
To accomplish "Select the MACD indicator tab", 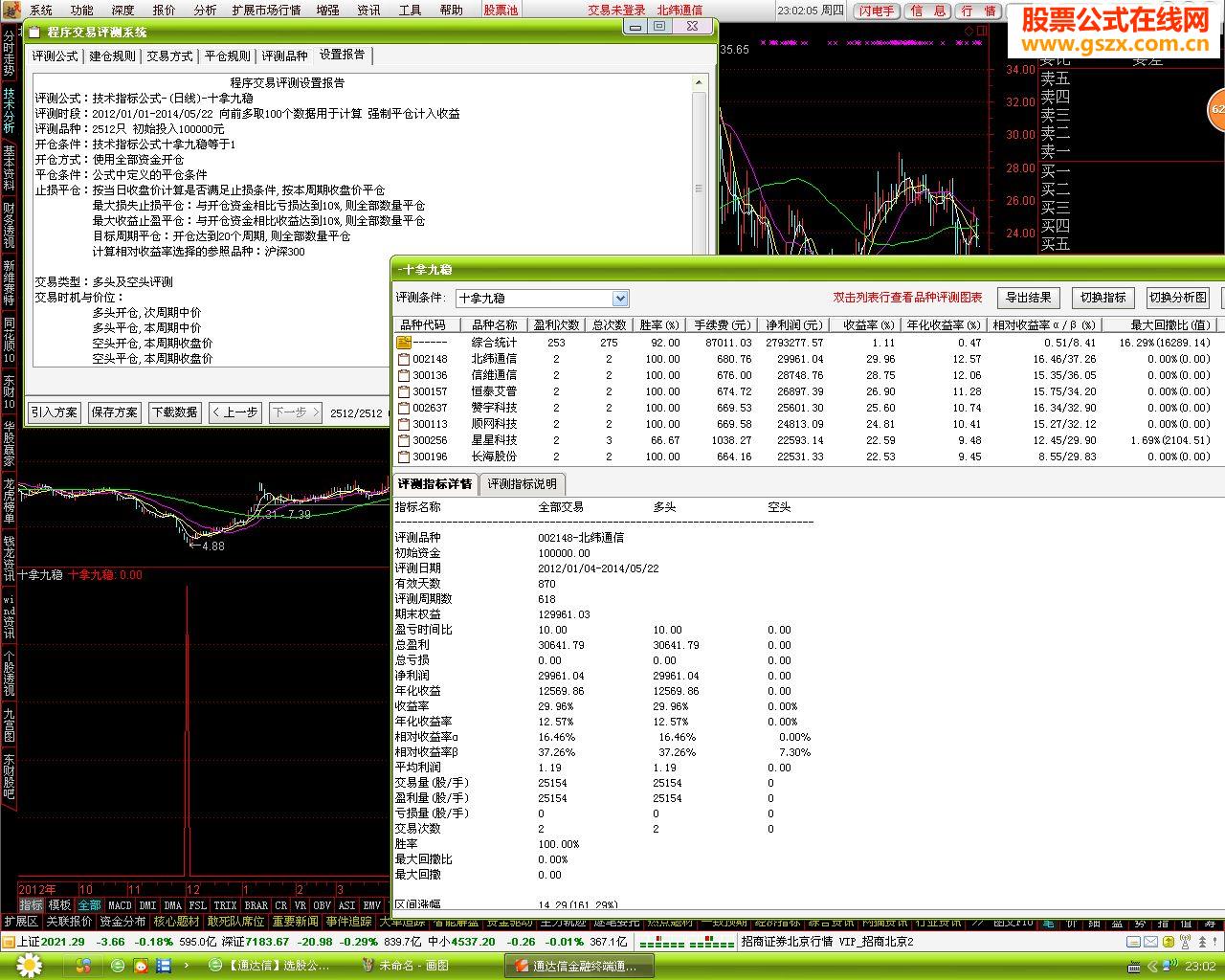I will click(120, 904).
